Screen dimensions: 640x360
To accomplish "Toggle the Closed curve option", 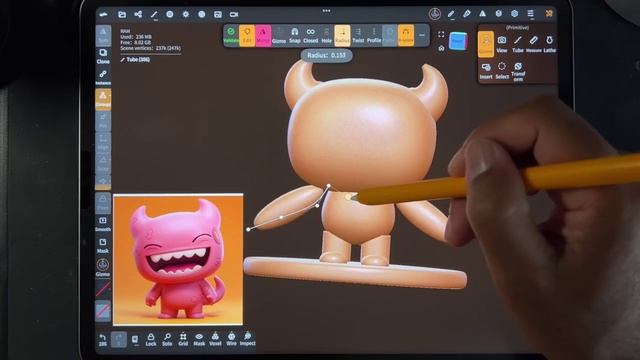I will click(x=311, y=36).
